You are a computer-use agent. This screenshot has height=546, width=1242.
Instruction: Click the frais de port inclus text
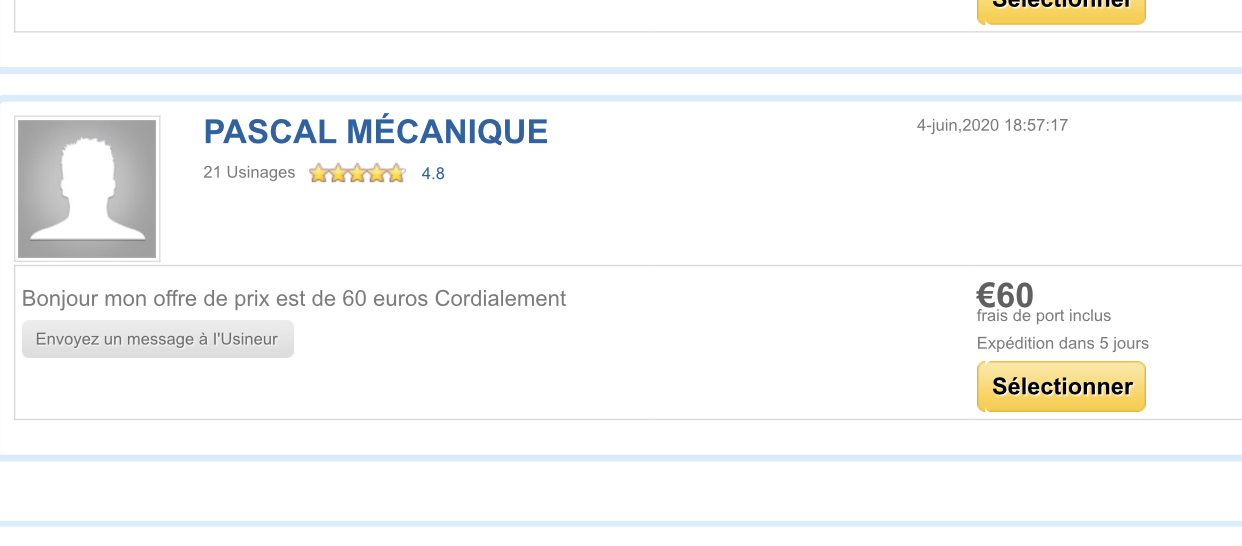click(1044, 316)
